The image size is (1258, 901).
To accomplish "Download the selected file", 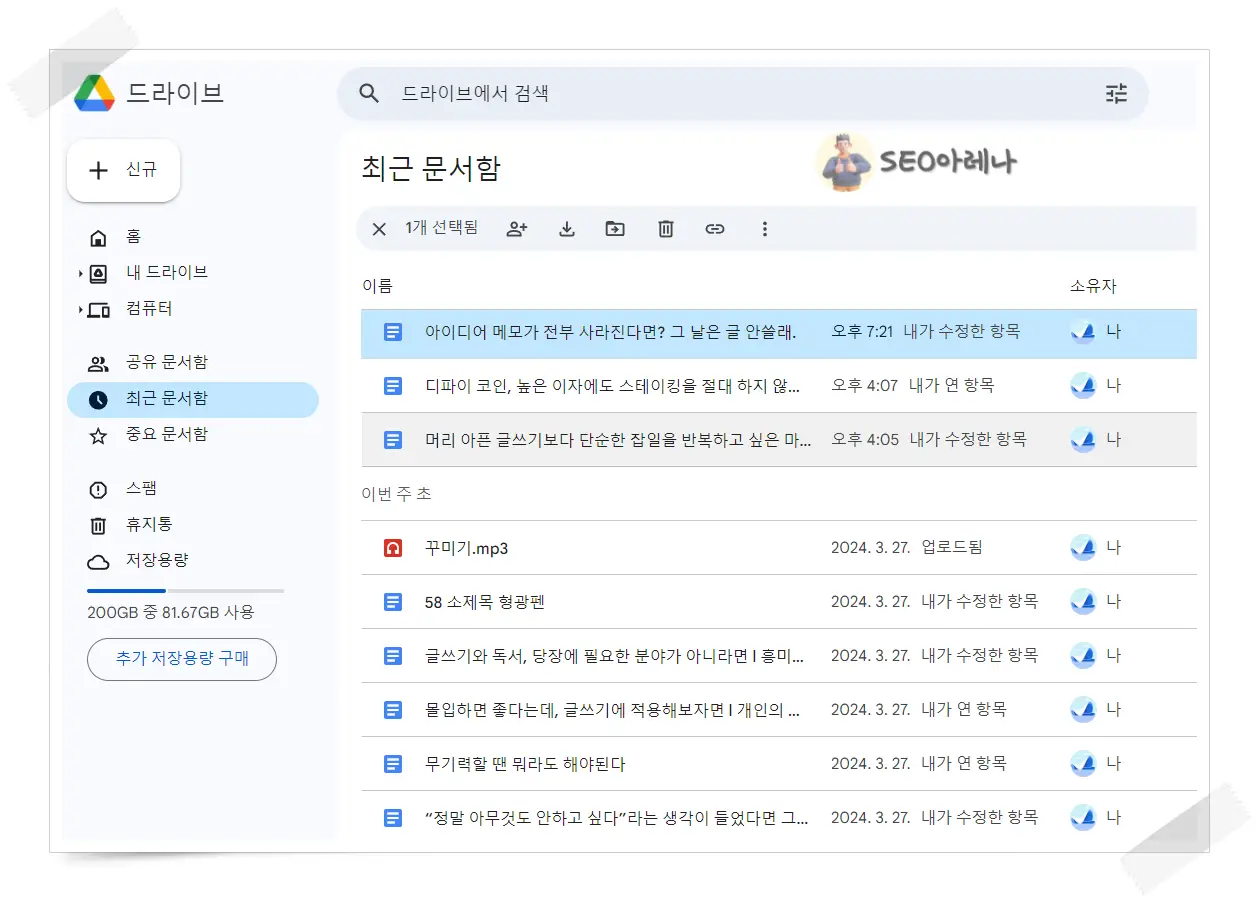I will pyautogui.click(x=567, y=229).
